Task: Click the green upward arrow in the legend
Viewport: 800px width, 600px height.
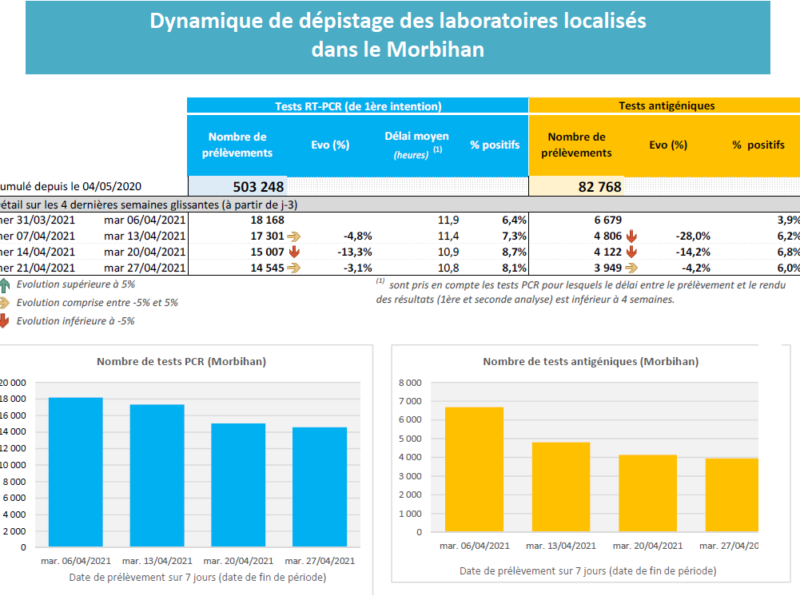Action: click(6, 284)
